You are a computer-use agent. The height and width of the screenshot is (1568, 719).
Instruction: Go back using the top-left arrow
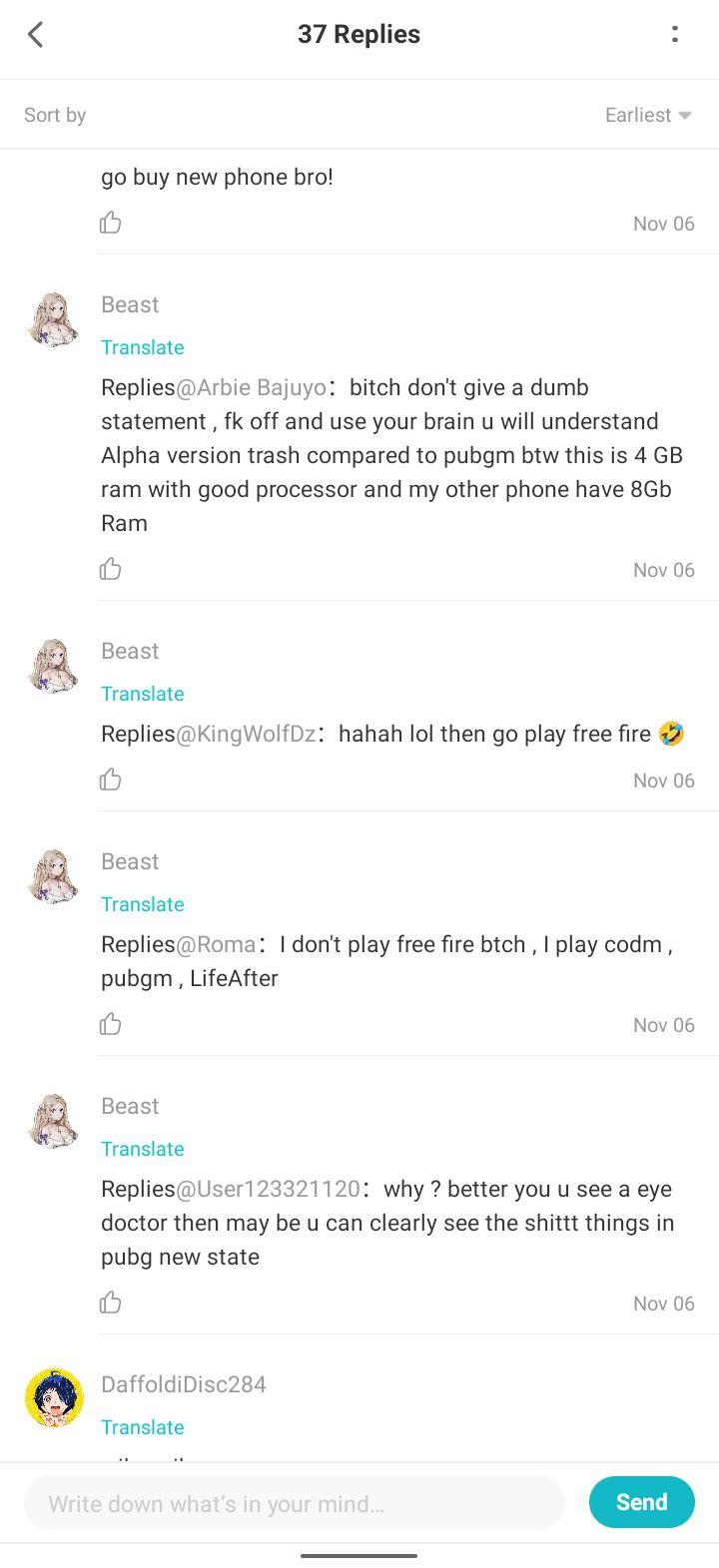[x=36, y=35]
